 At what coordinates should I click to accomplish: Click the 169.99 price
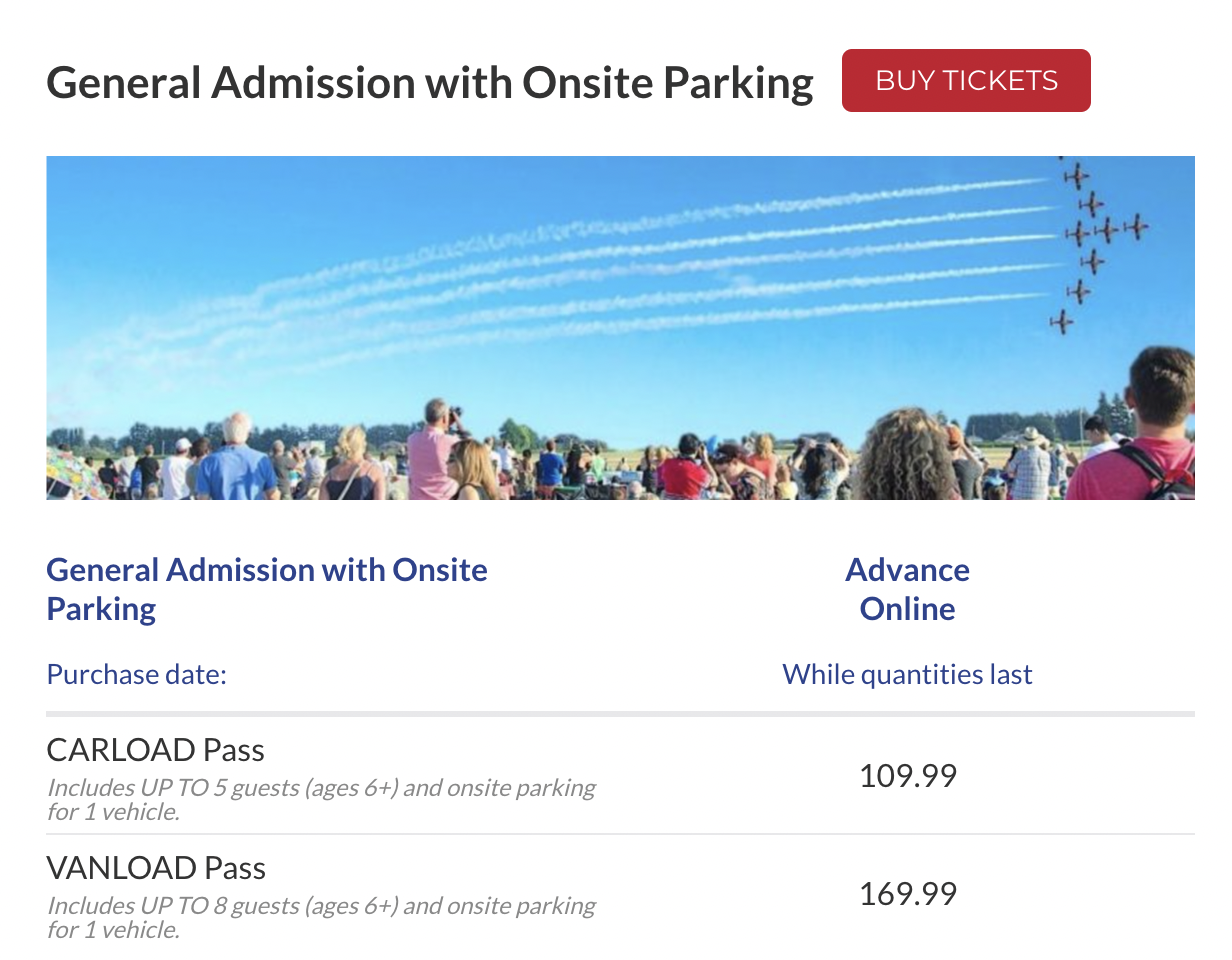pos(908,894)
